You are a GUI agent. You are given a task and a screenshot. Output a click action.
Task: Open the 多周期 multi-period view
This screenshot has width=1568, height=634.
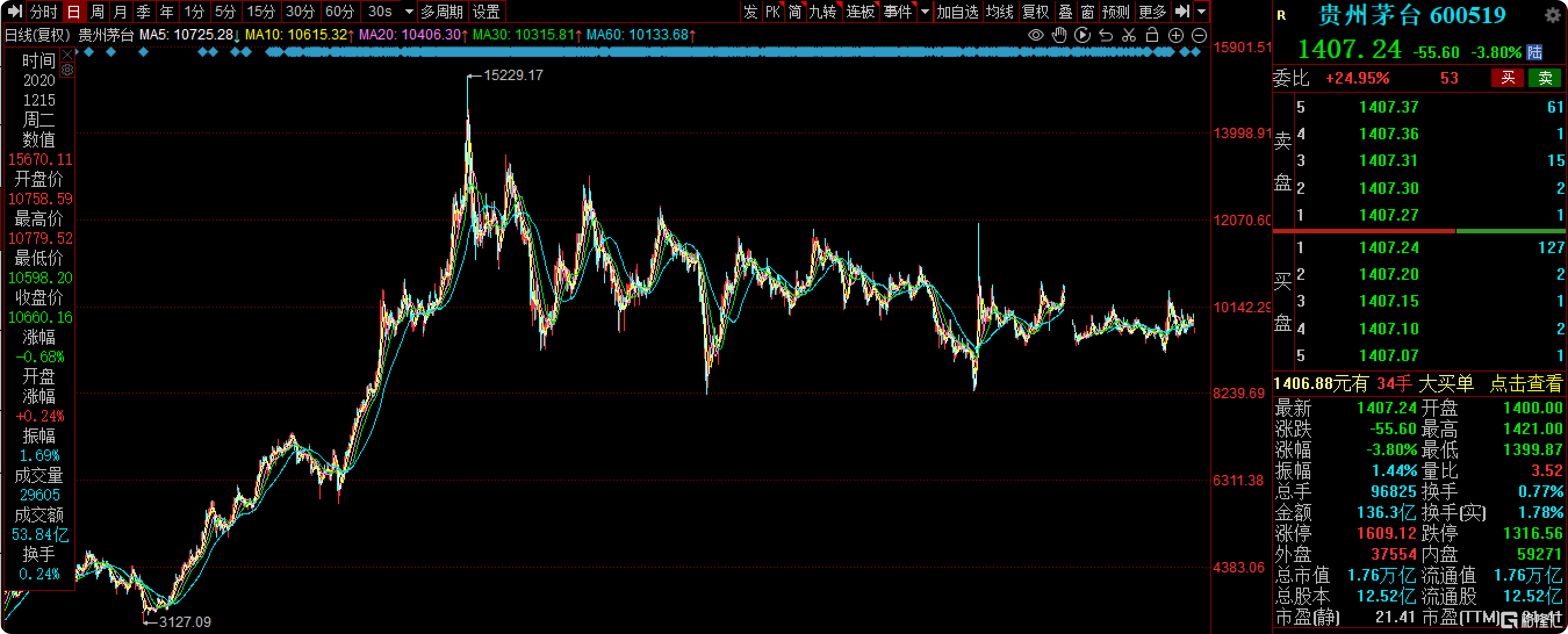coord(441,11)
